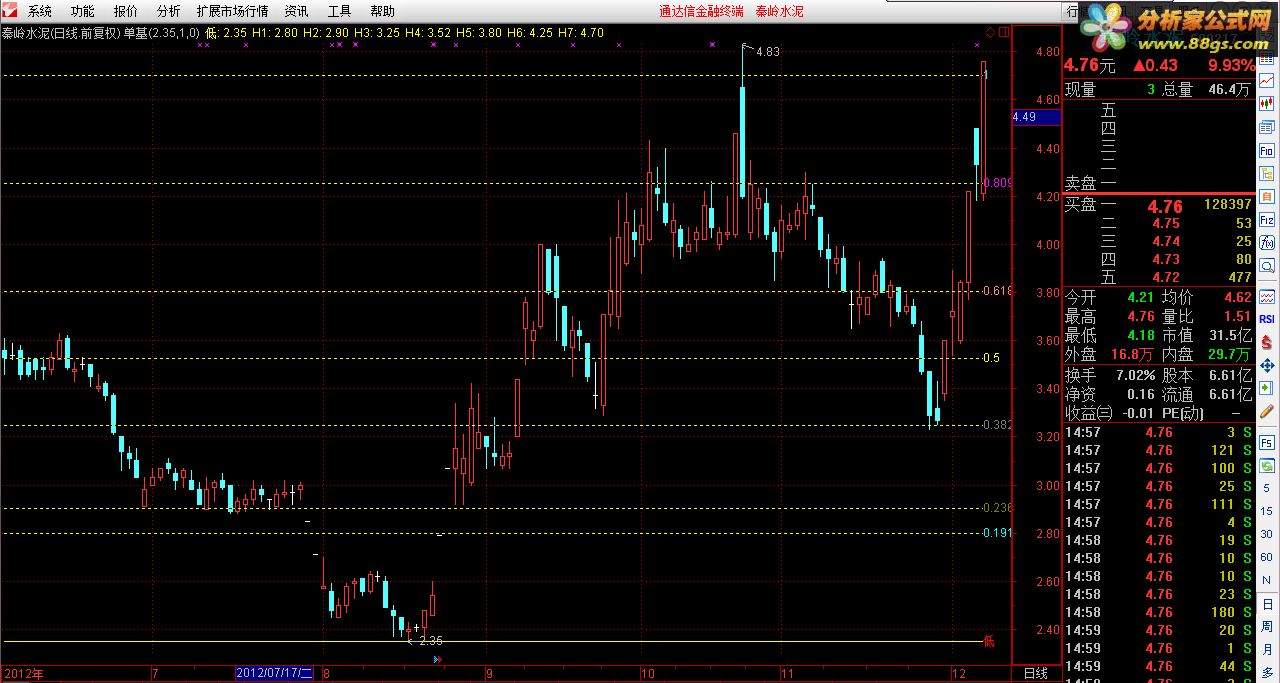
Task: Open the 工具 menu
Action: tap(339, 12)
